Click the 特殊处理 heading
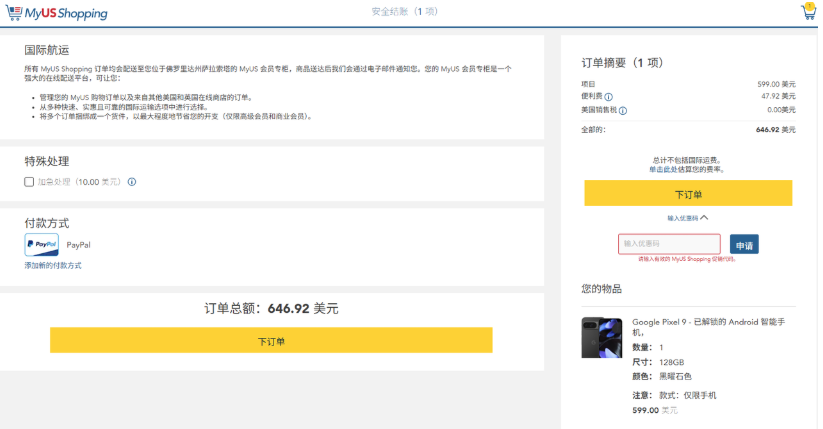This screenshot has width=823, height=429. pyautogui.click(x=47, y=161)
